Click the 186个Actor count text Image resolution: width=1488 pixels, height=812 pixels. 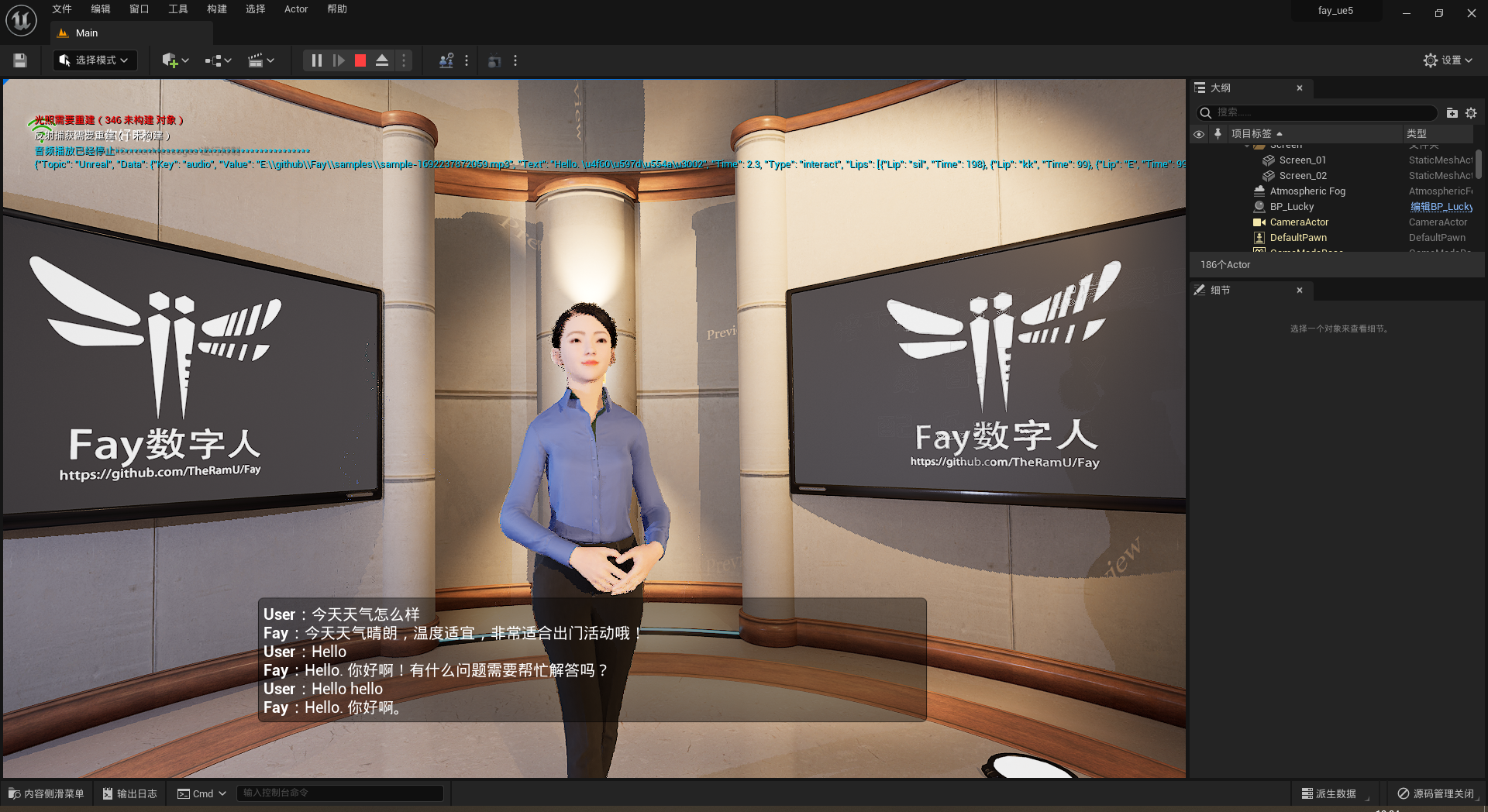click(1225, 265)
